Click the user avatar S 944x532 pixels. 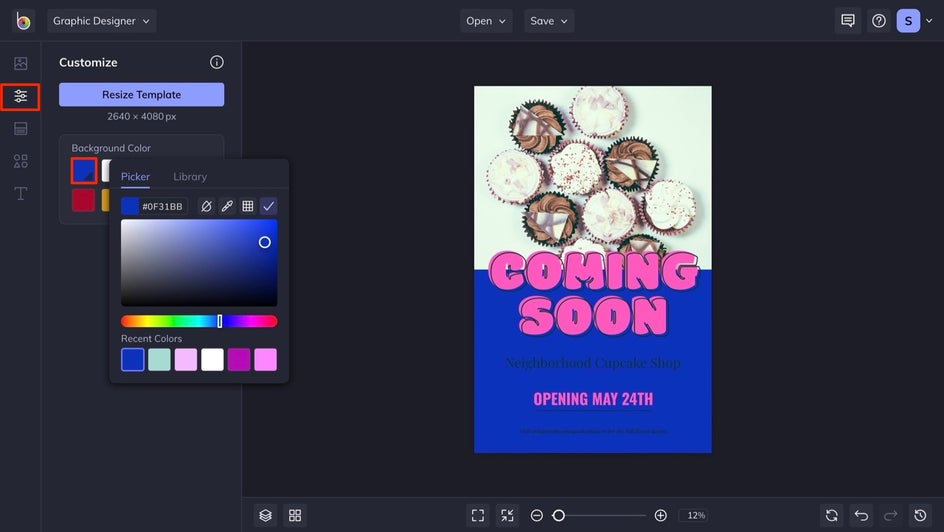tap(908, 21)
